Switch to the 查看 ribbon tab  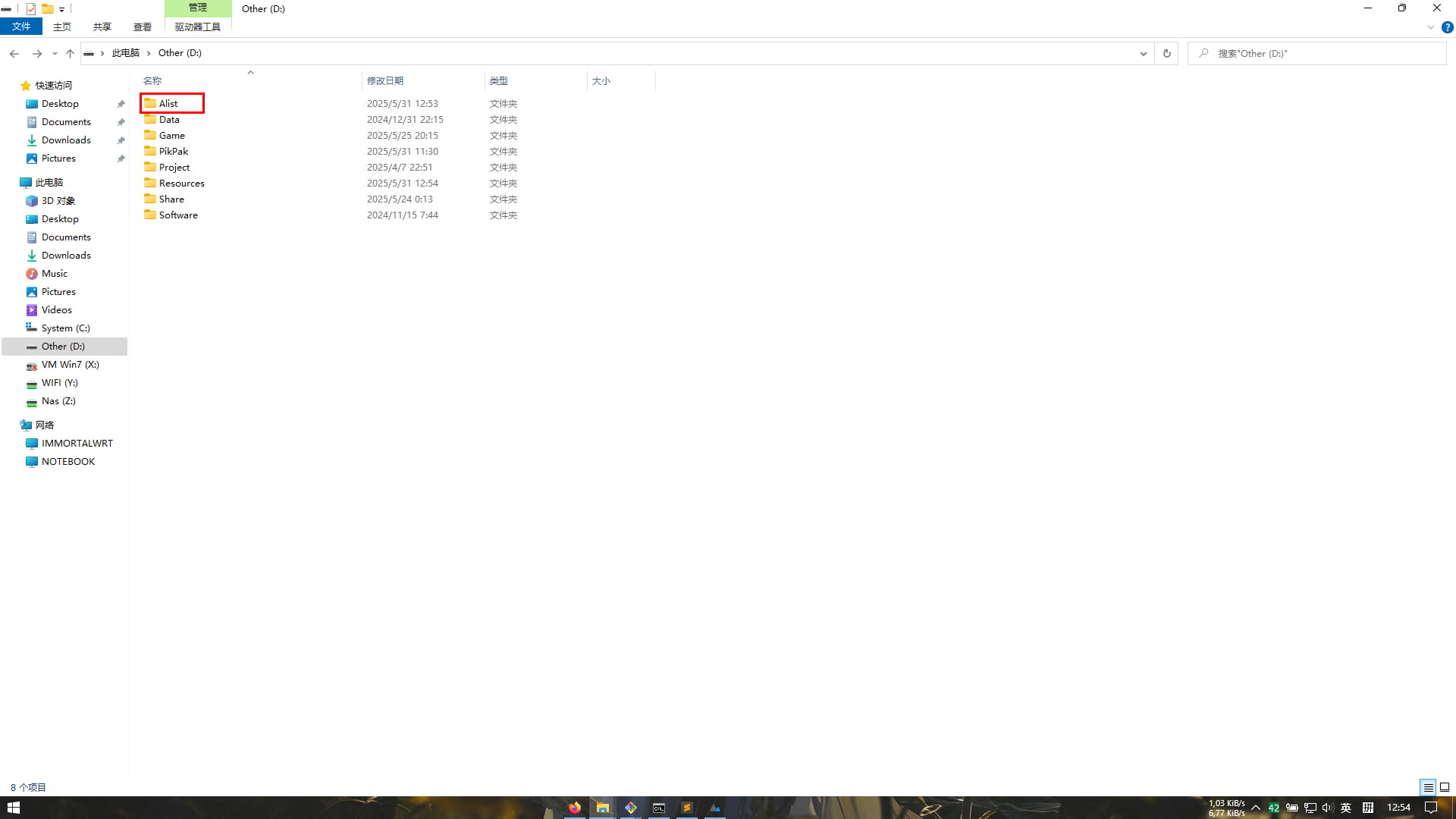(142, 27)
